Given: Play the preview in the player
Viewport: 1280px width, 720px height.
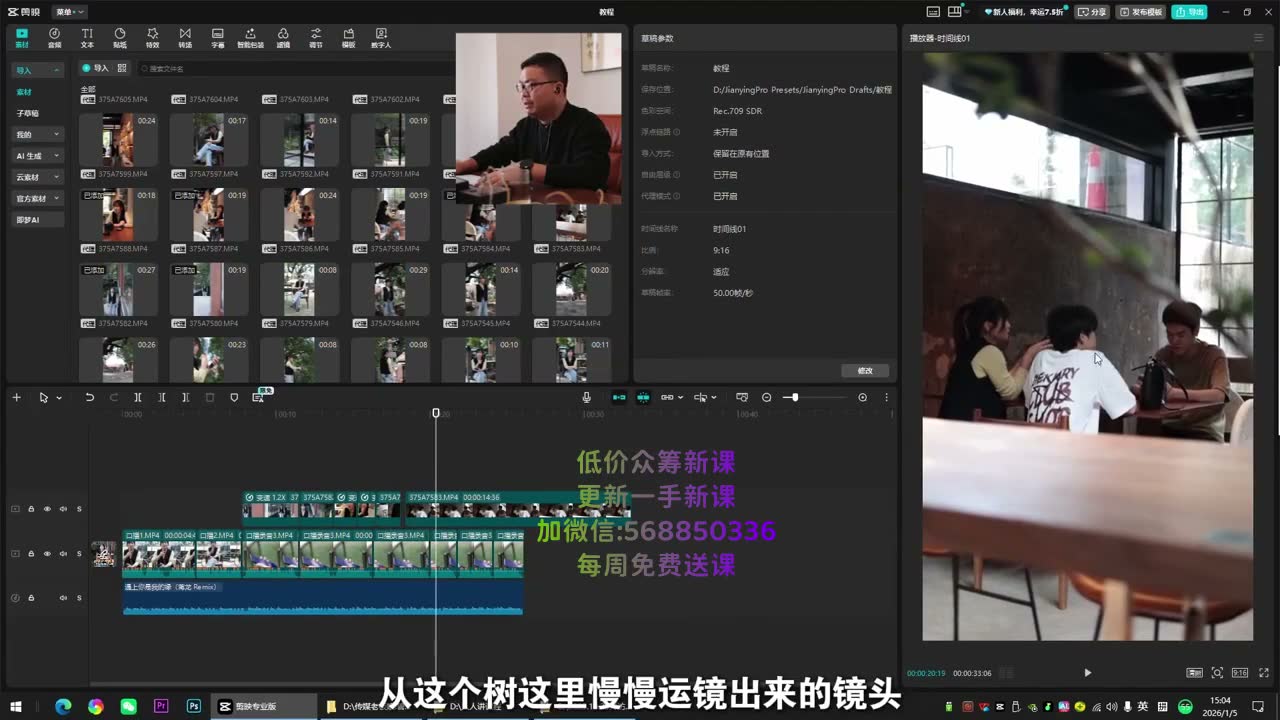Looking at the screenshot, I should point(1087,673).
